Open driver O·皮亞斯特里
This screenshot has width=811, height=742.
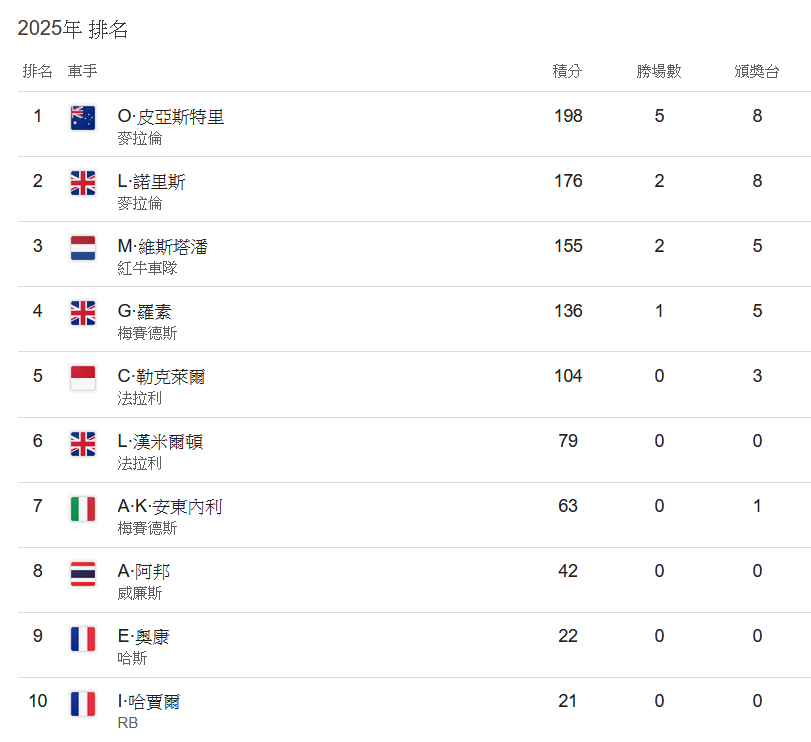(x=171, y=117)
